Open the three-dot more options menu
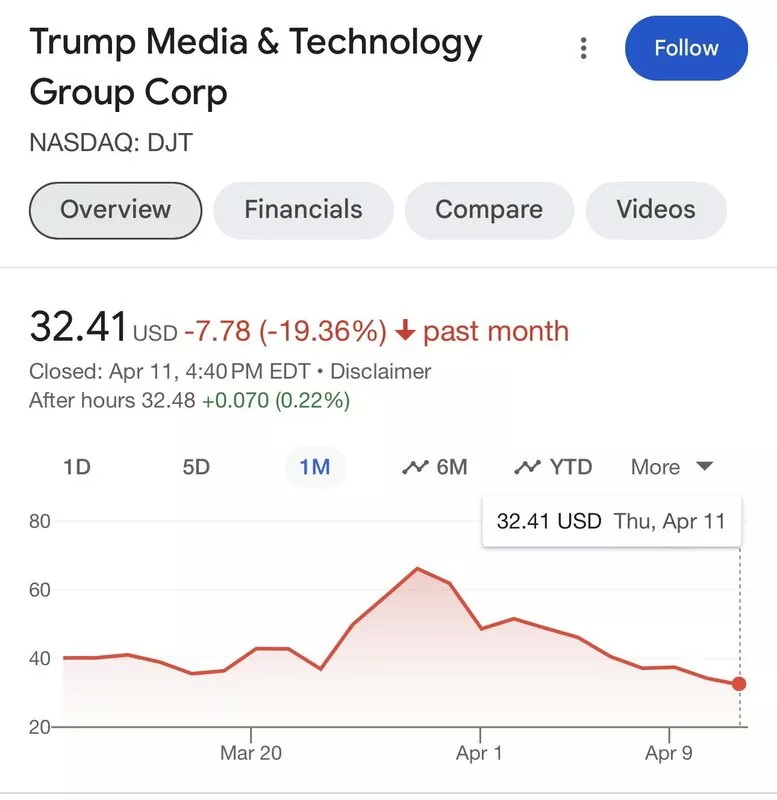This screenshot has height=800, width=777. point(584,48)
